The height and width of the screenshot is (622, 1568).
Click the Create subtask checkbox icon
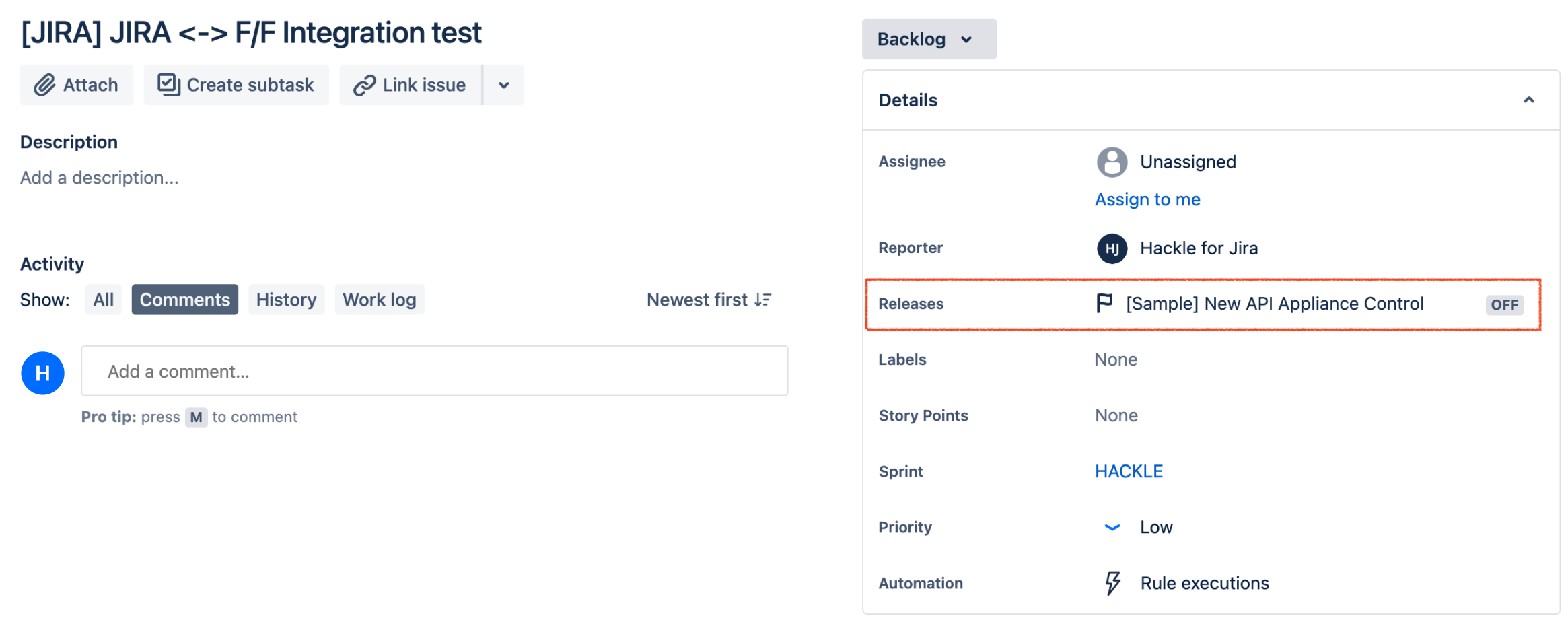click(168, 85)
